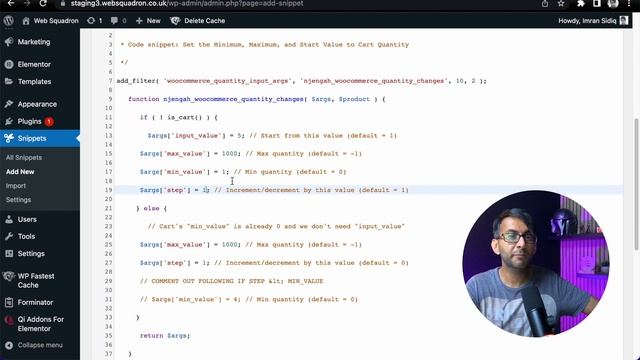Open Qi Addons For Elementor menu
Screen dimensions: 640x360
click(x=40, y=324)
